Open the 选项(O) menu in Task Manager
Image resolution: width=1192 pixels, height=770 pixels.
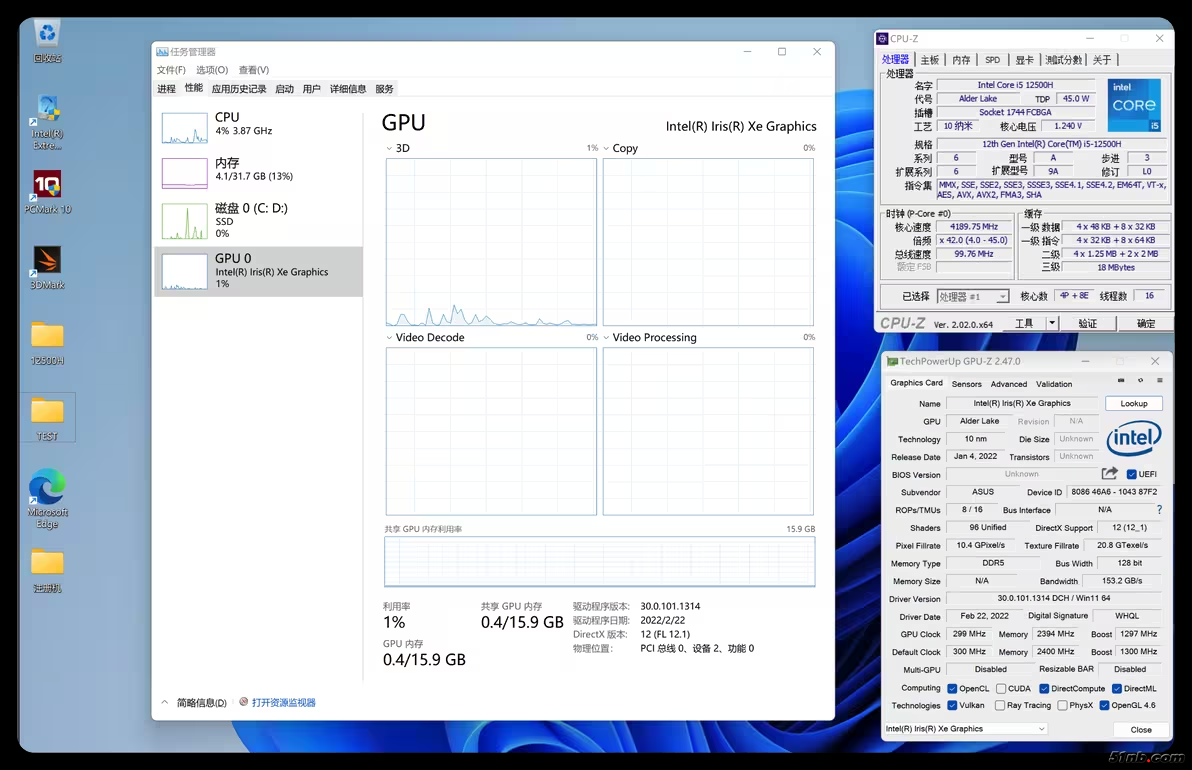click(x=211, y=70)
